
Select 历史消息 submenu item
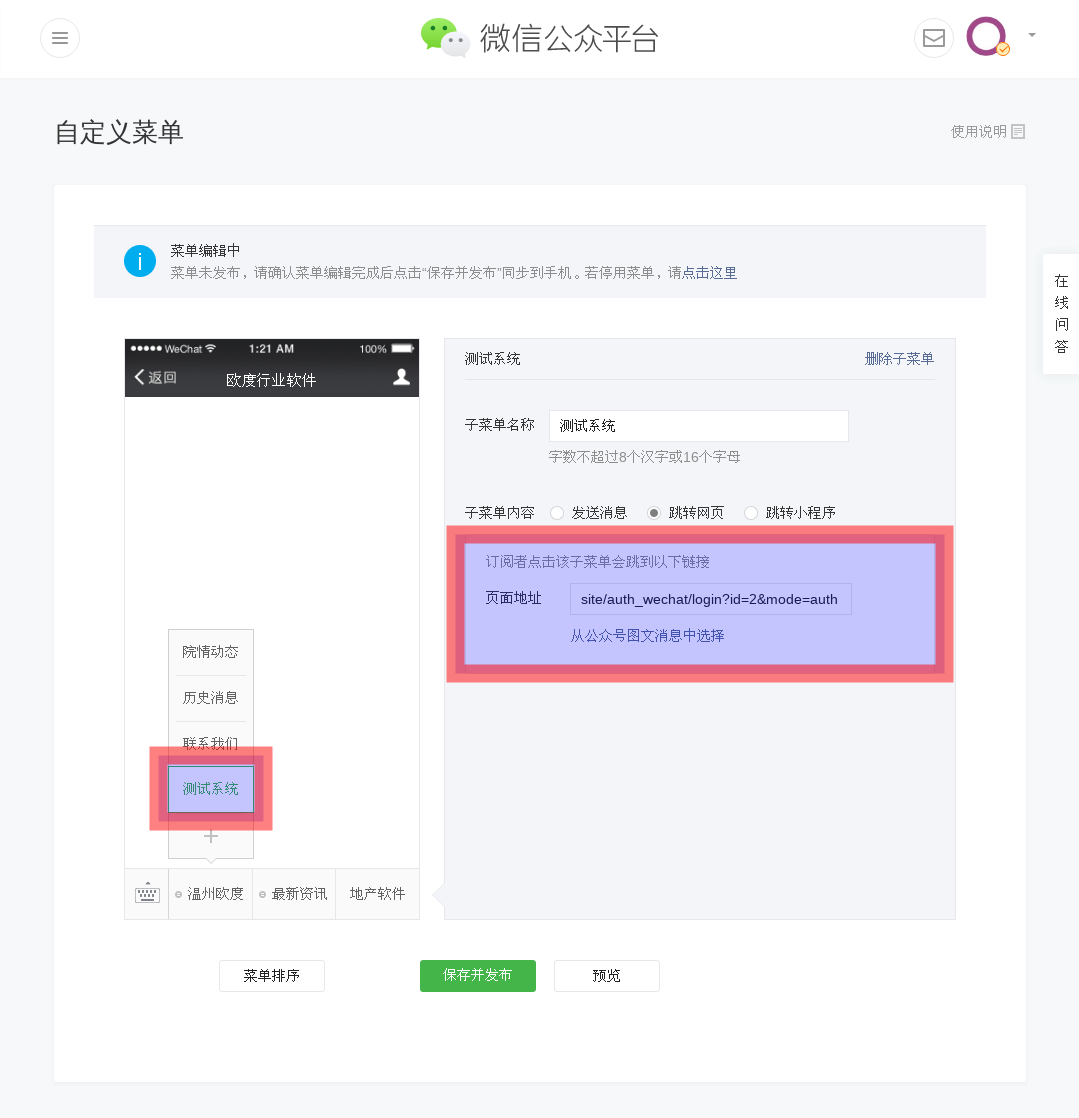point(210,697)
